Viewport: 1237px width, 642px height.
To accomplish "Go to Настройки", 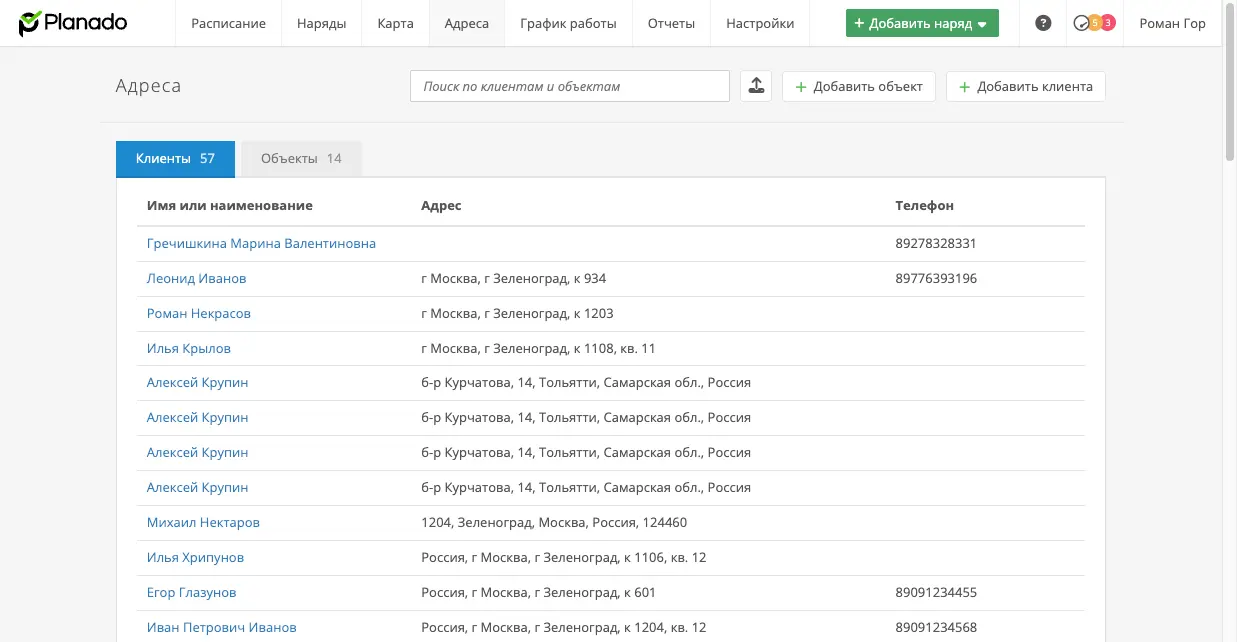I will pos(760,23).
